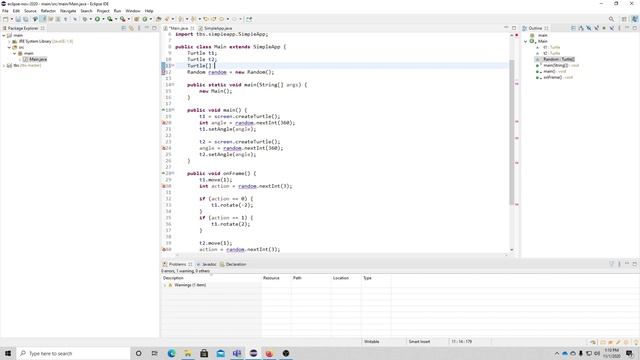Viewport: 640px width, 360px height.
Task: Click Microsoft Teams taskbar icon
Action: pyautogui.click(x=237, y=353)
